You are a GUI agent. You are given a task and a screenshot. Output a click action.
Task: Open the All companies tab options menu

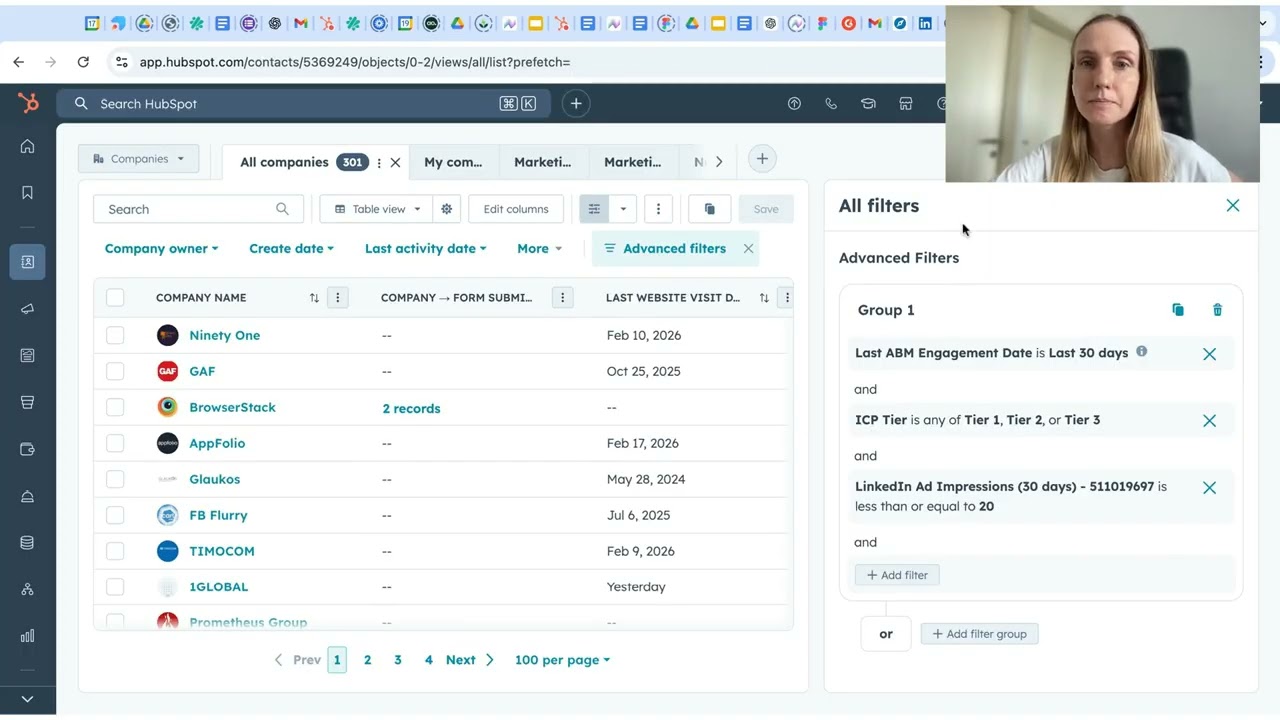point(379,162)
